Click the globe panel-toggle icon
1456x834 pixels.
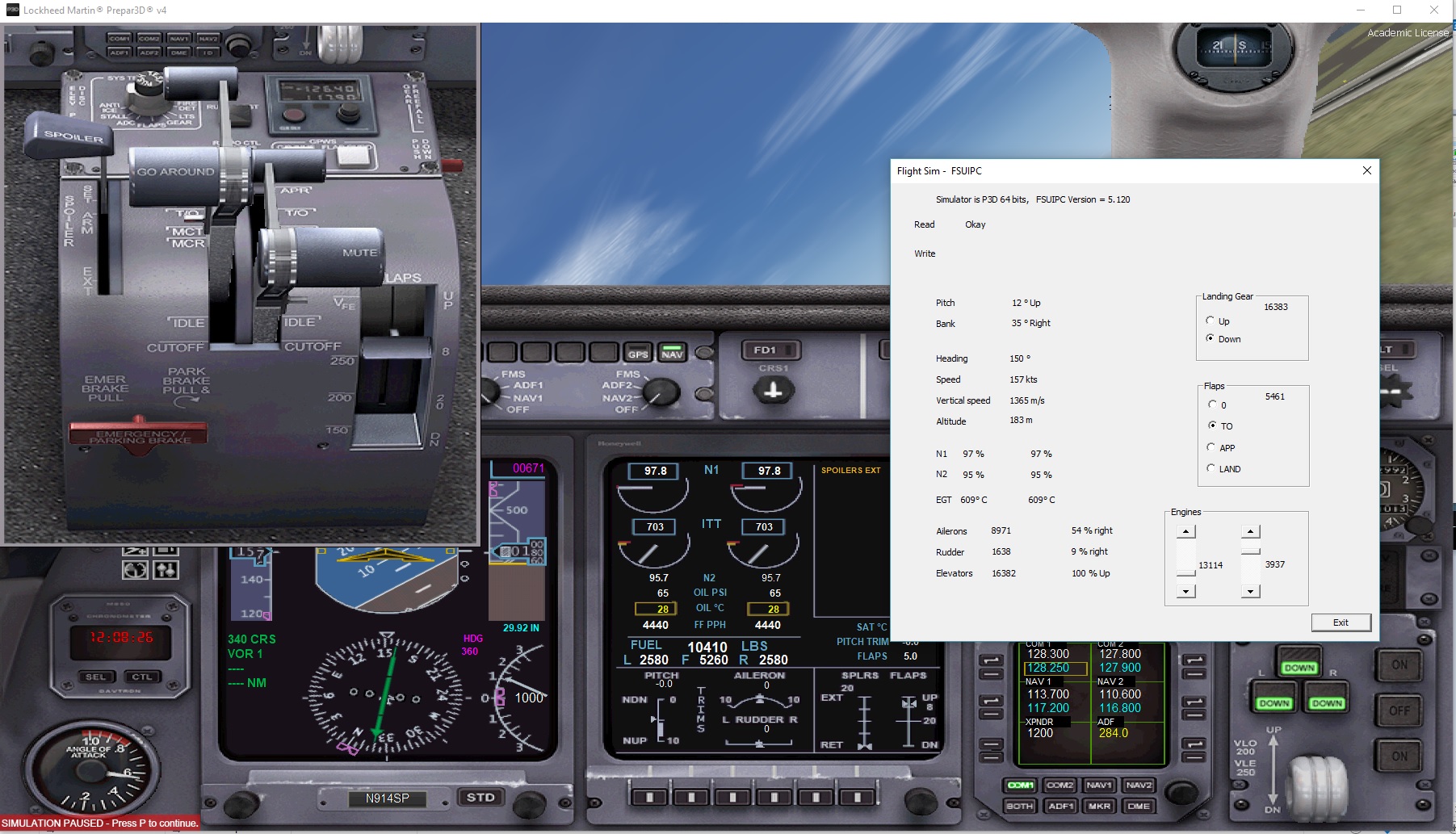coord(135,570)
